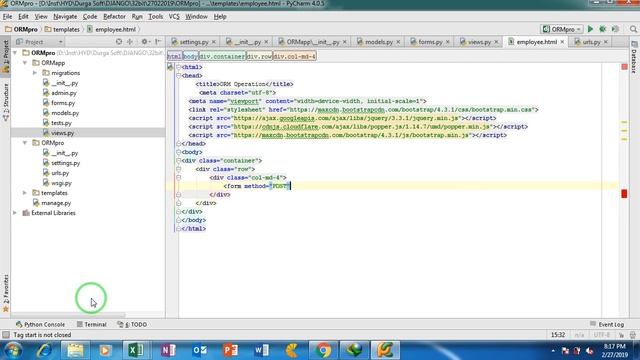The height and width of the screenshot is (360, 640).
Task: Collapse the ORMpro root project node
Action: click(15, 53)
